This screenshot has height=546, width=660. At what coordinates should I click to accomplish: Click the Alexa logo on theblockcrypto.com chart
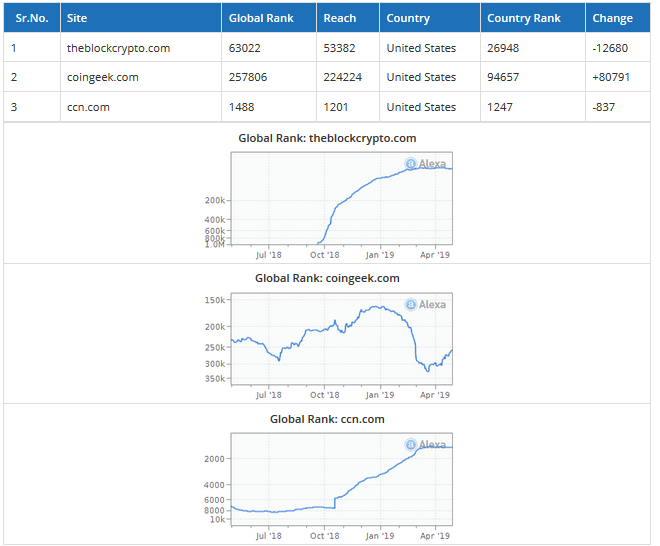coord(426,163)
